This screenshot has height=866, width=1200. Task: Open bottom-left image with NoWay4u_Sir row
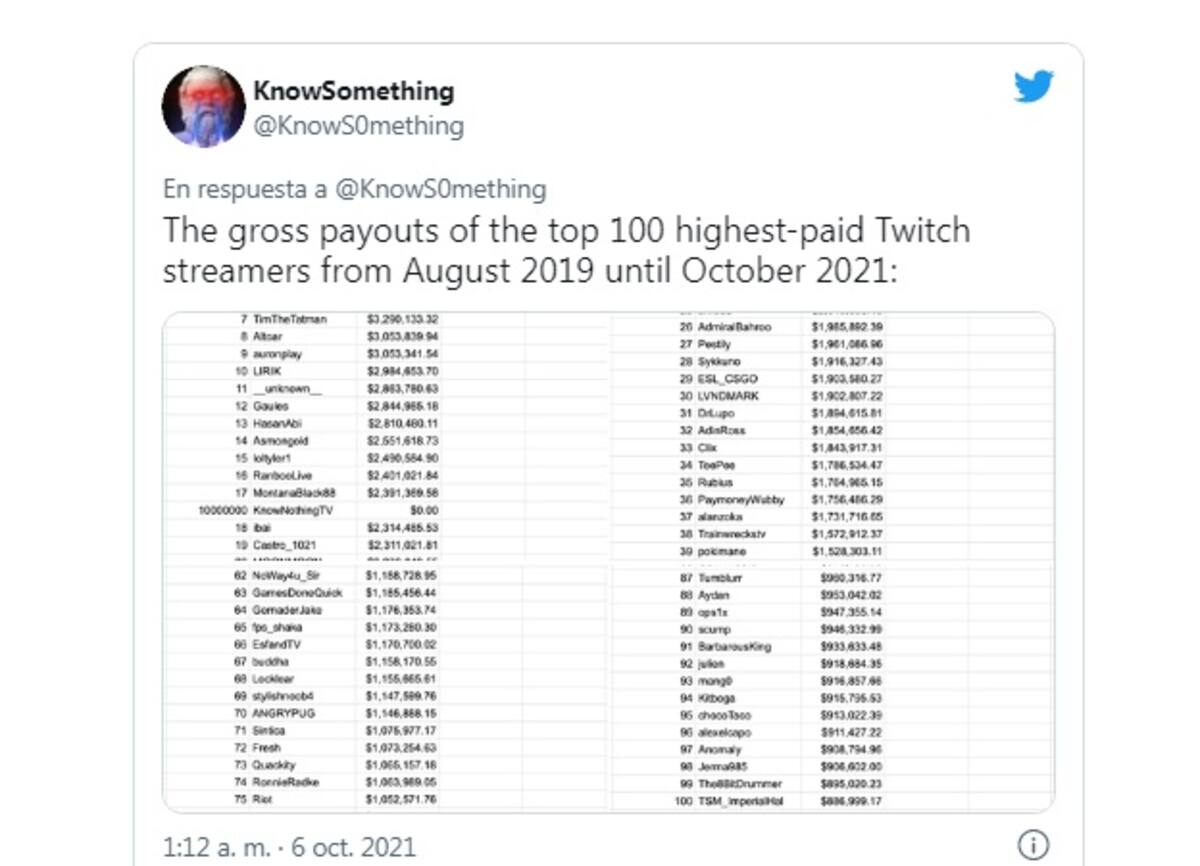coord(385,688)
